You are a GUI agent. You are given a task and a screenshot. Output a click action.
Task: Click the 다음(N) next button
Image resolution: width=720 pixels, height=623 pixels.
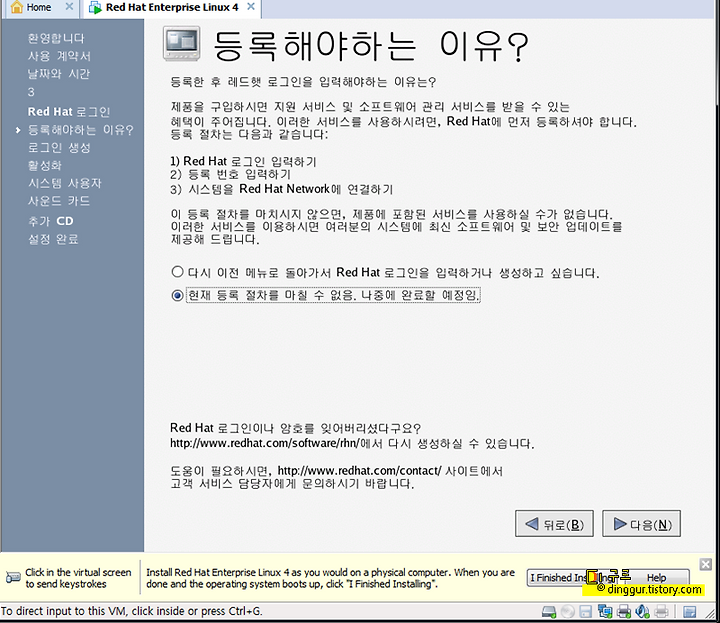tap(641, 523)
